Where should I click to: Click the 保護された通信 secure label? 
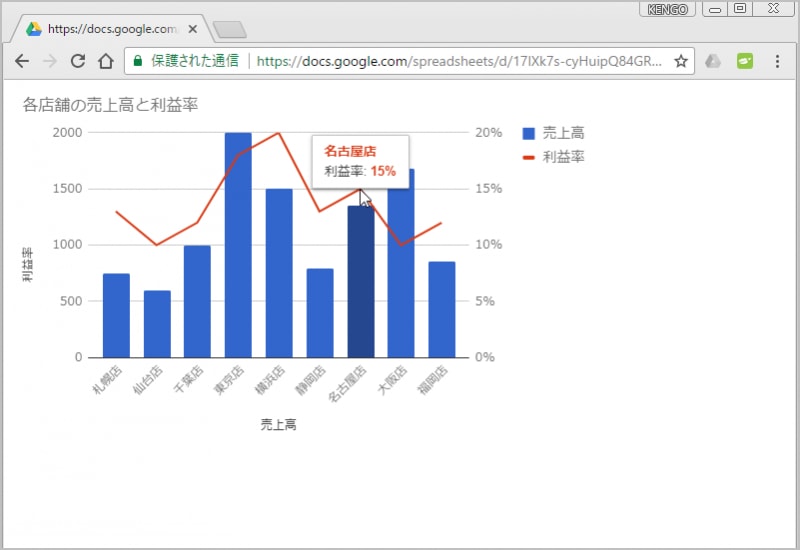[x=195, y=61]
